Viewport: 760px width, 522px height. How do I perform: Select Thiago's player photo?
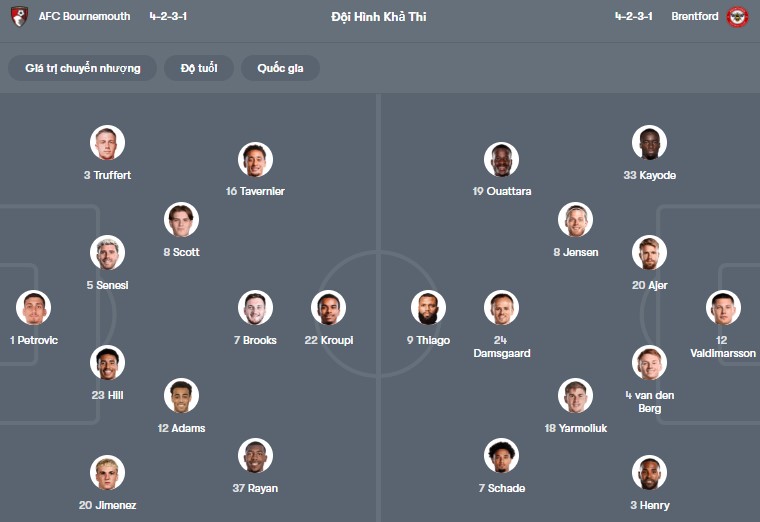tap(428, 308)
